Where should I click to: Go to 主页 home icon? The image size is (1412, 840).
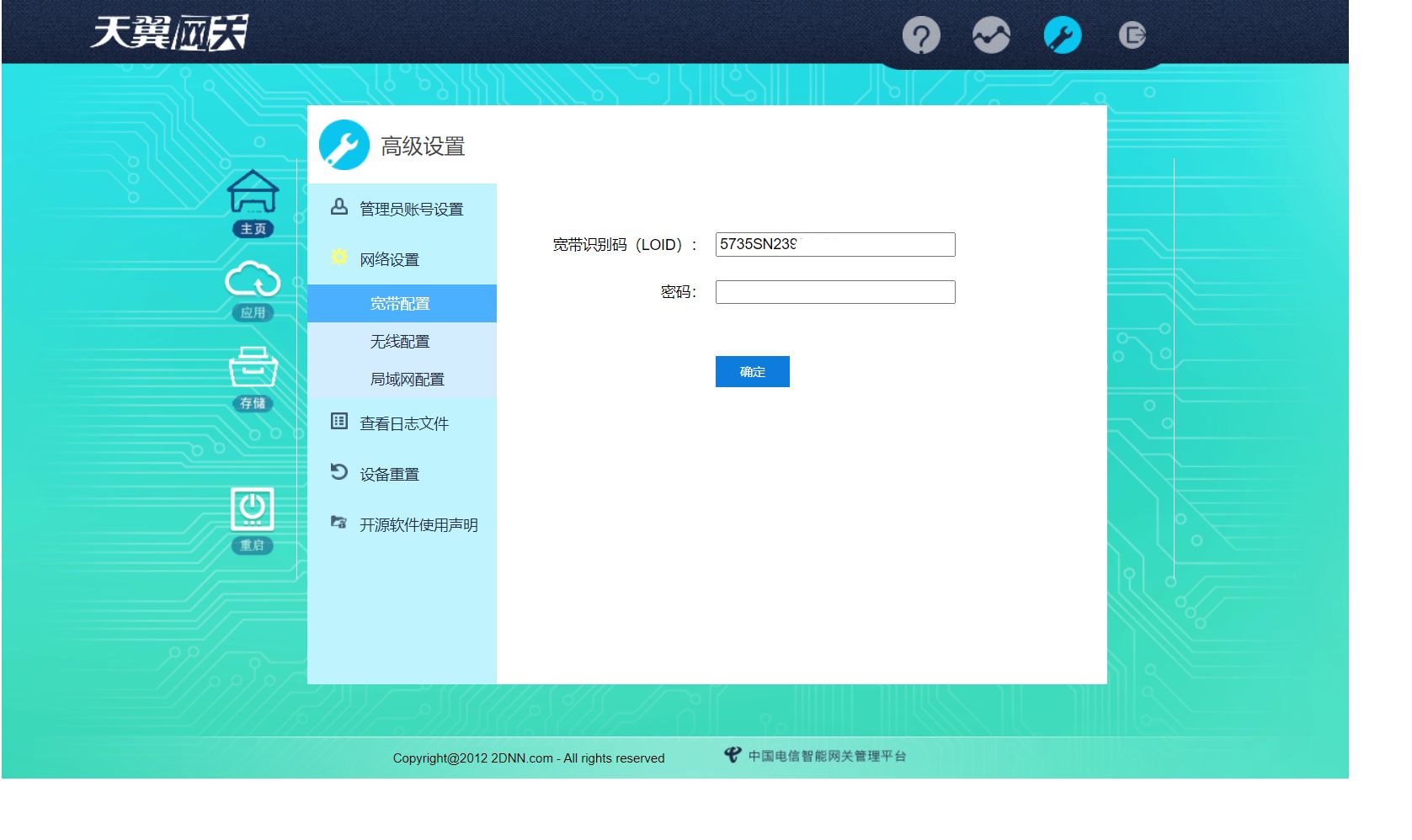click(x=253, y=203)
